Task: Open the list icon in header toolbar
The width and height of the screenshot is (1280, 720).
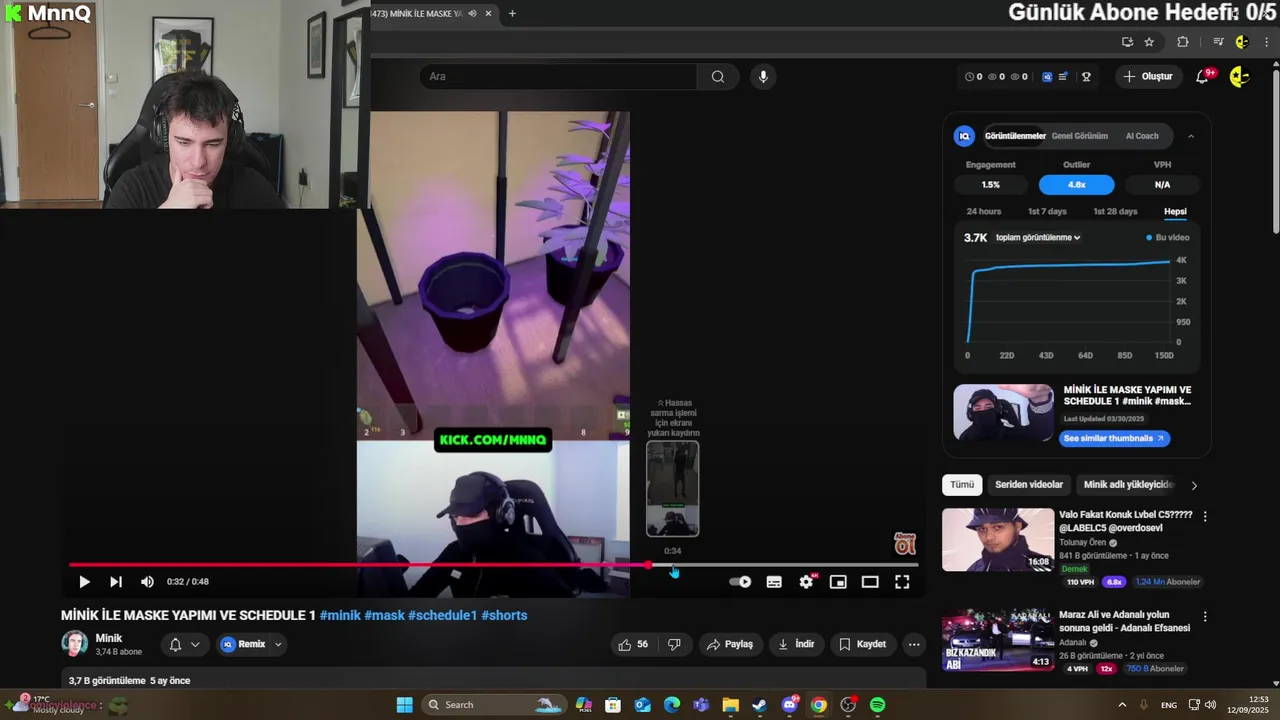Action: [x=1063, y=77]
